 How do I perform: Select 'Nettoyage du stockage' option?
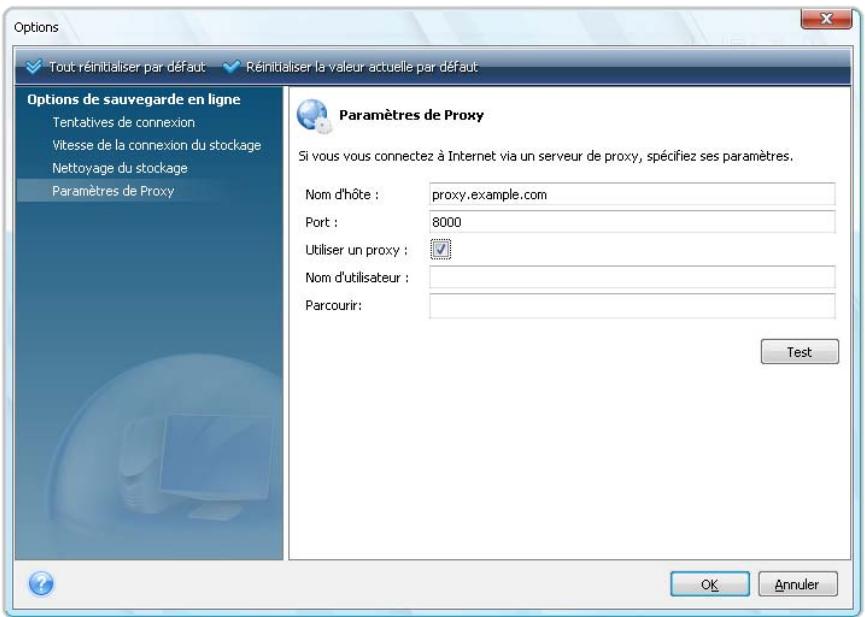click(120, 168)
